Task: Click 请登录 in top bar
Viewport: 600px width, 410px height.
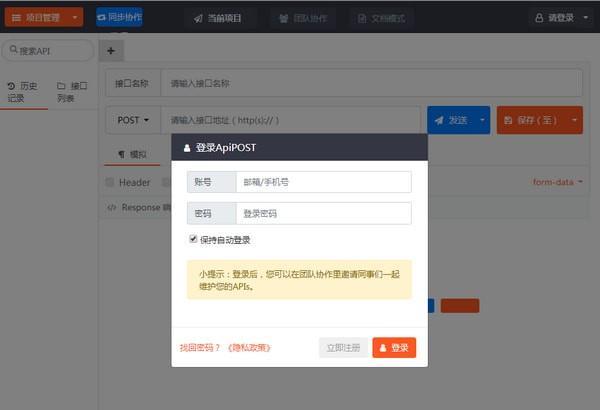Action: [x=554, y=18]
